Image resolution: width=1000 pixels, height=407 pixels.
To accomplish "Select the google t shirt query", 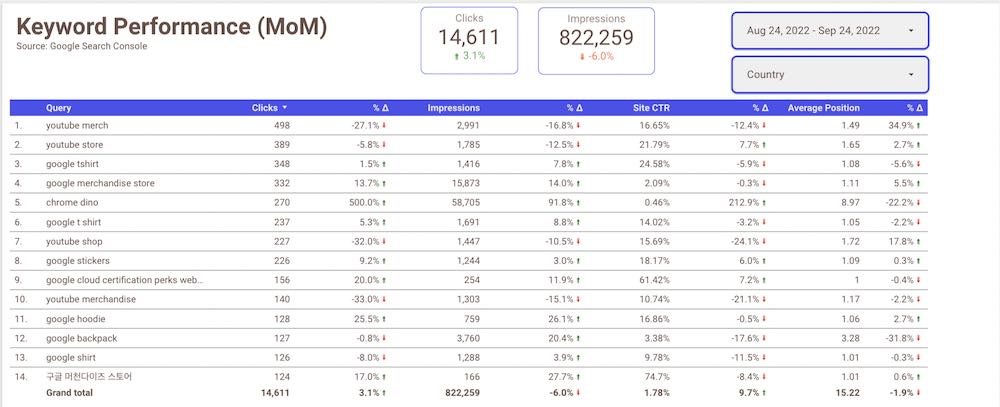I will pyautogui.click(x=73, y=222).
